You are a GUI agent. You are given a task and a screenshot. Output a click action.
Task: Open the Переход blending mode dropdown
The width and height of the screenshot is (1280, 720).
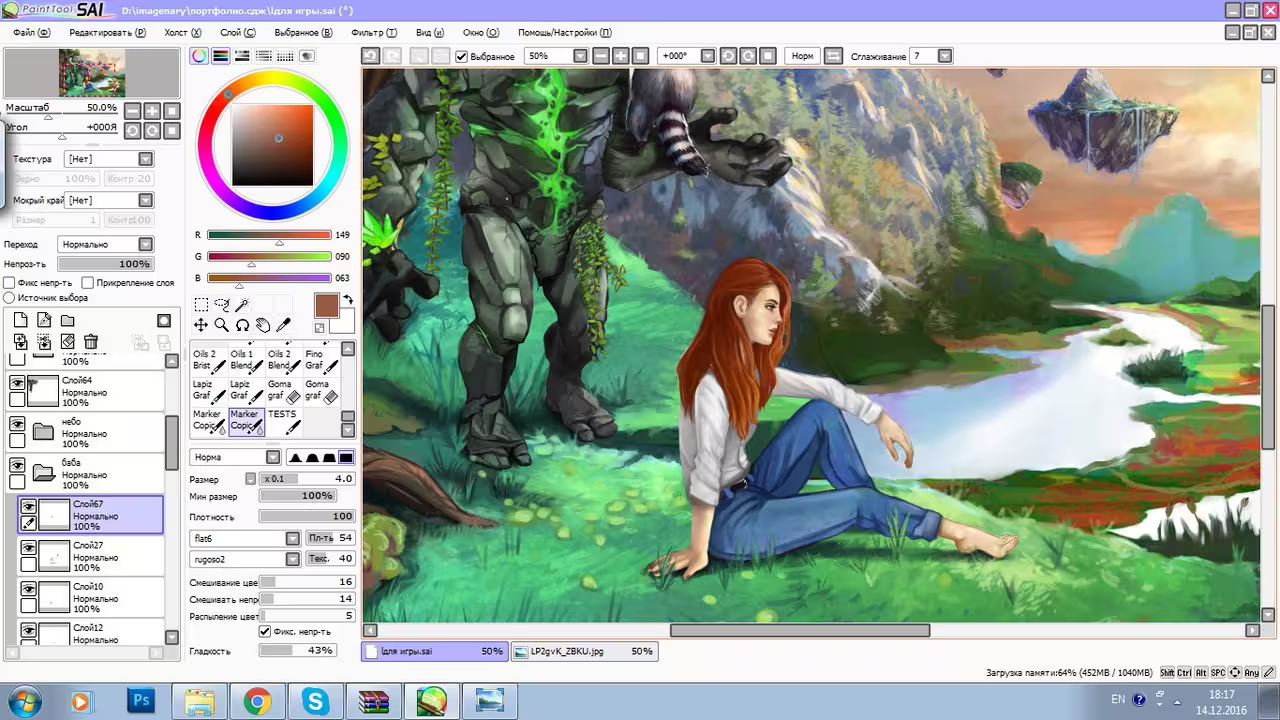click(105, 244)
